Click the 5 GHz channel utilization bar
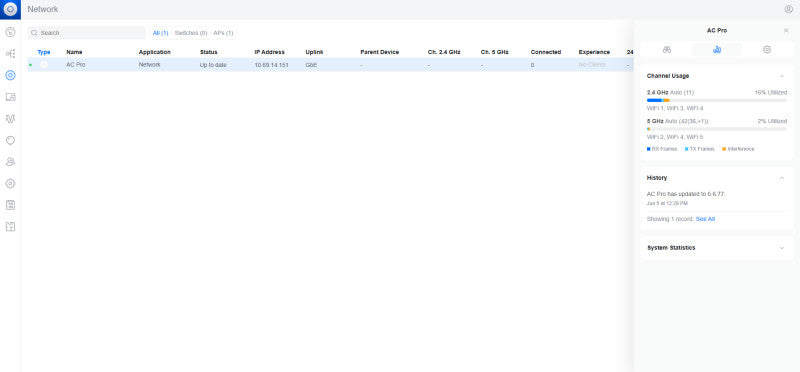This screenshot has width=800, height=372. pos(717,129)
